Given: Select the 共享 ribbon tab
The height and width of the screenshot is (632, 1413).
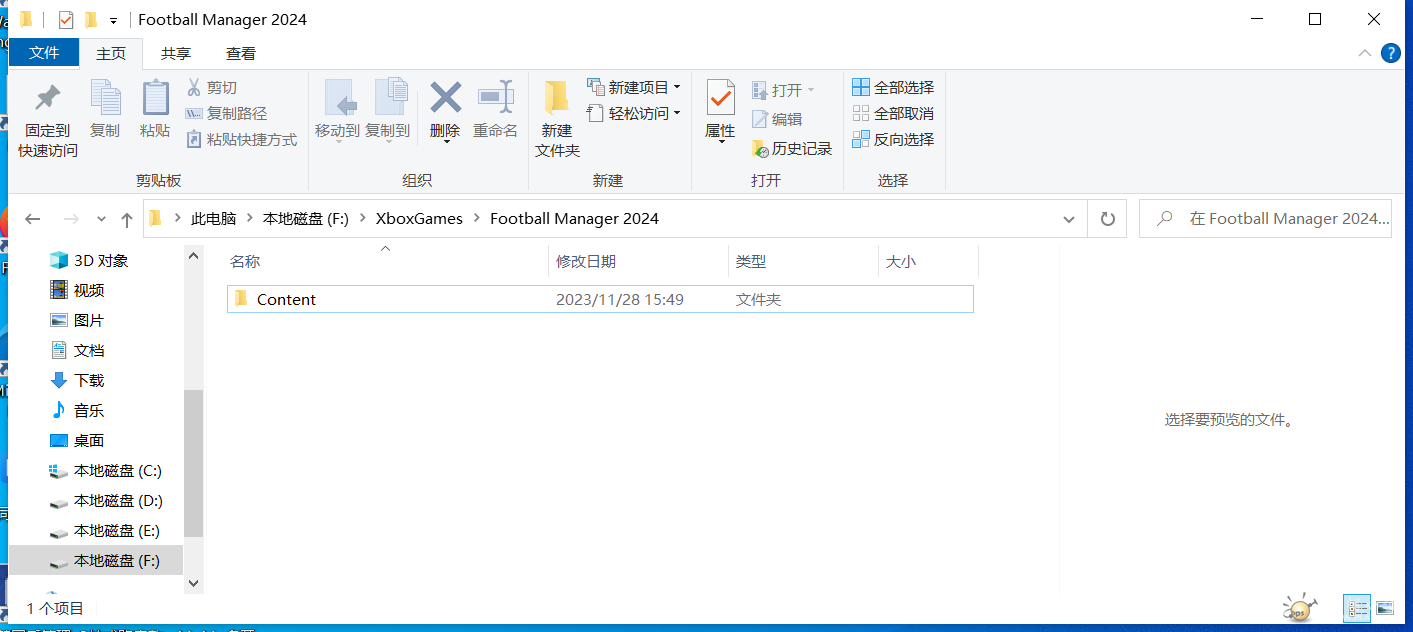Looking at the screenshot, I should tap(176, 54).
